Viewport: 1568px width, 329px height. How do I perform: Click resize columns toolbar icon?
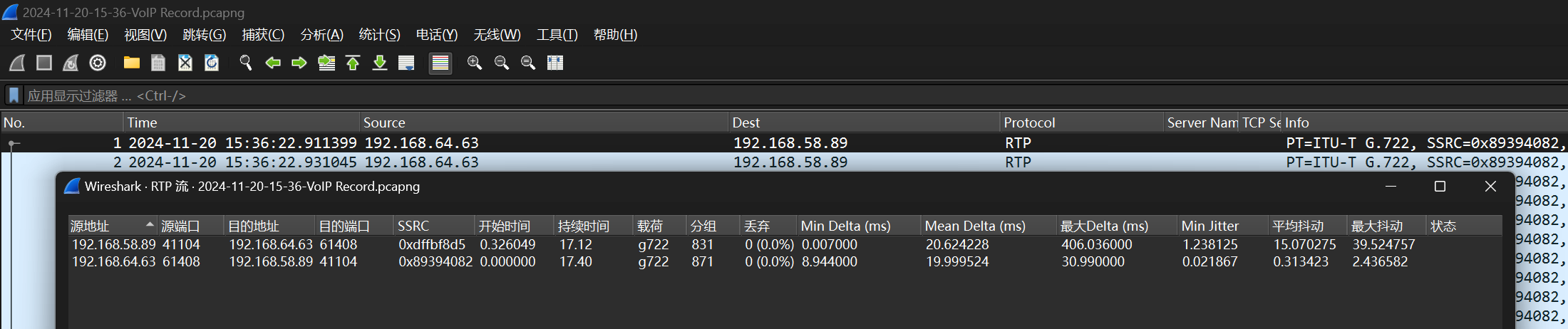555,63
